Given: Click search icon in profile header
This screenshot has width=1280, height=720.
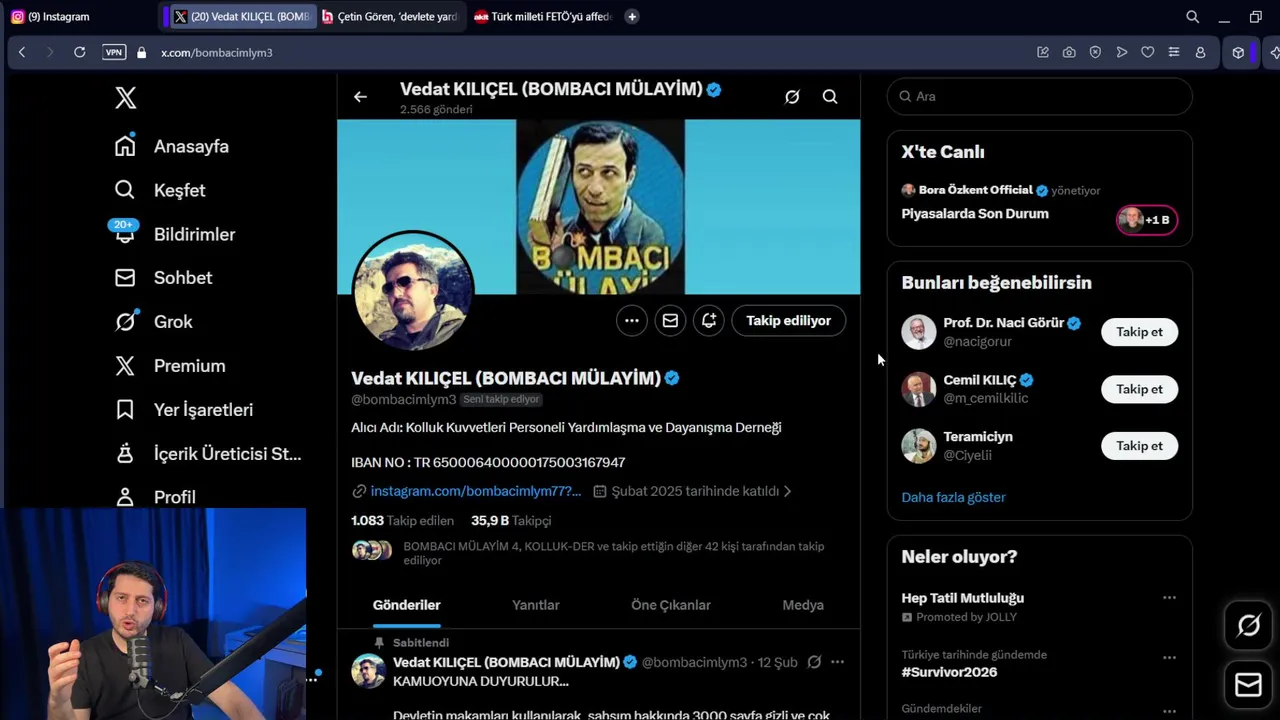Looking at the screenshot, I should (830, 97).
